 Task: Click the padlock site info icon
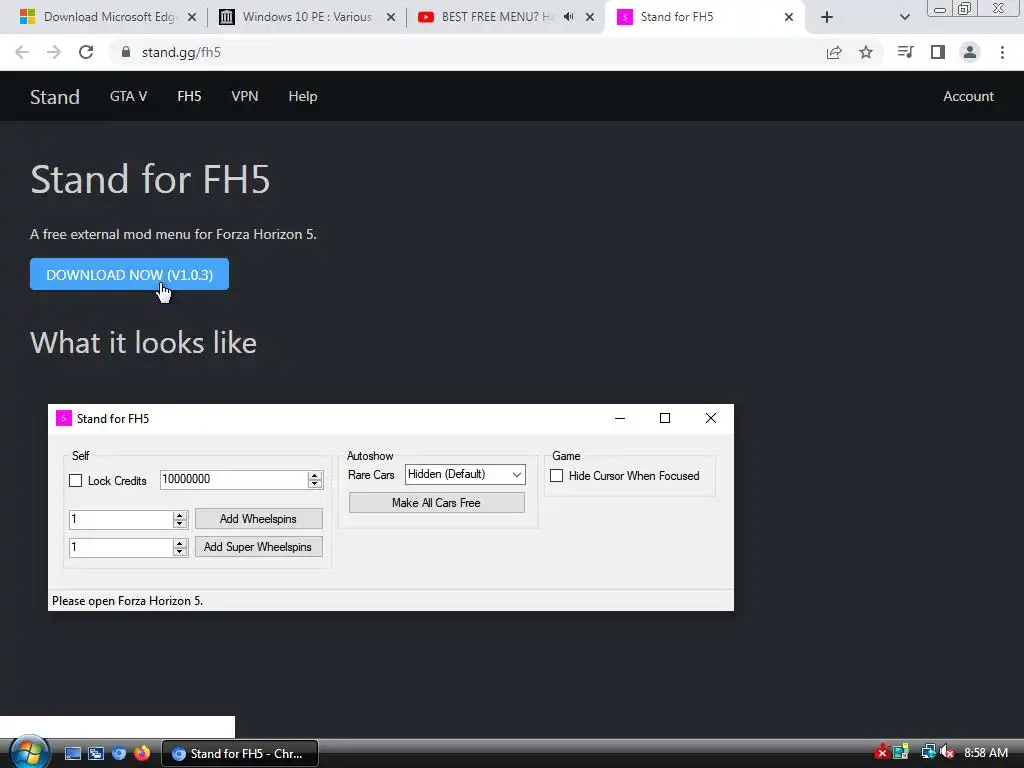126,52
